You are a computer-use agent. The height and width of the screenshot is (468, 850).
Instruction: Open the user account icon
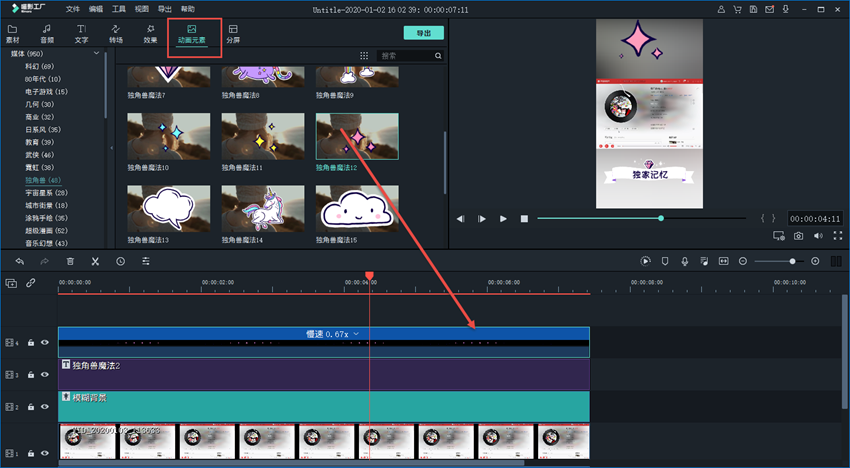[x=721, y=9]
